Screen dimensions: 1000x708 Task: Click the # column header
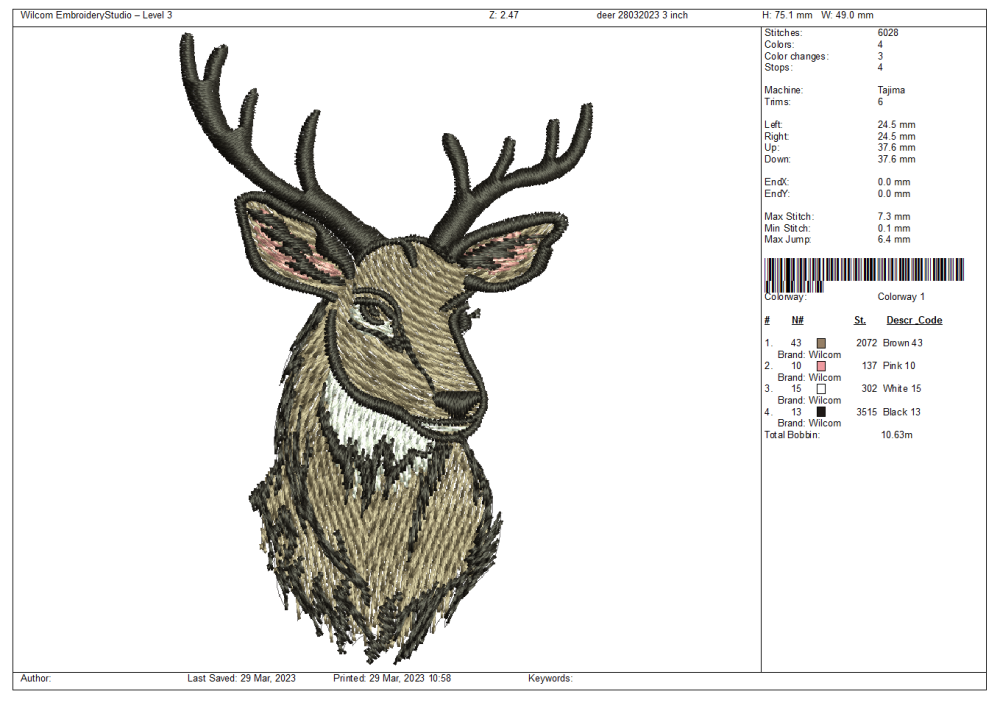tap(767, 321)
